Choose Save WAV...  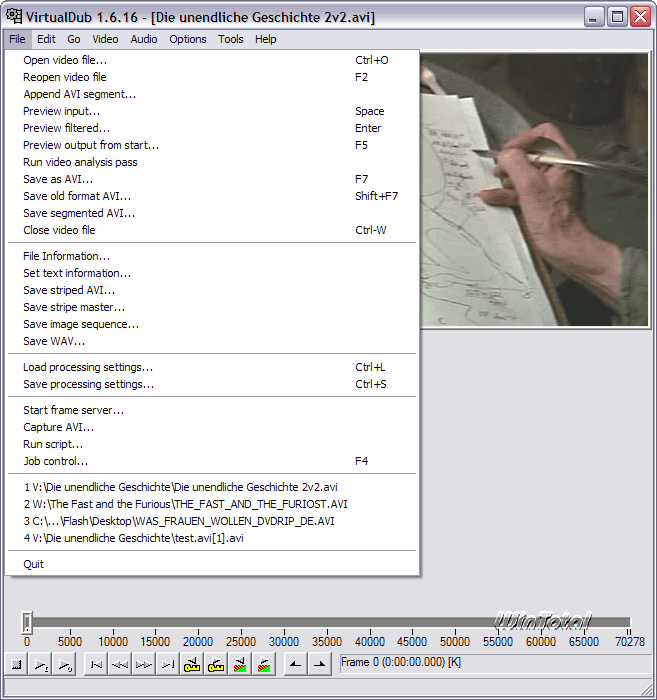[212, 341]
